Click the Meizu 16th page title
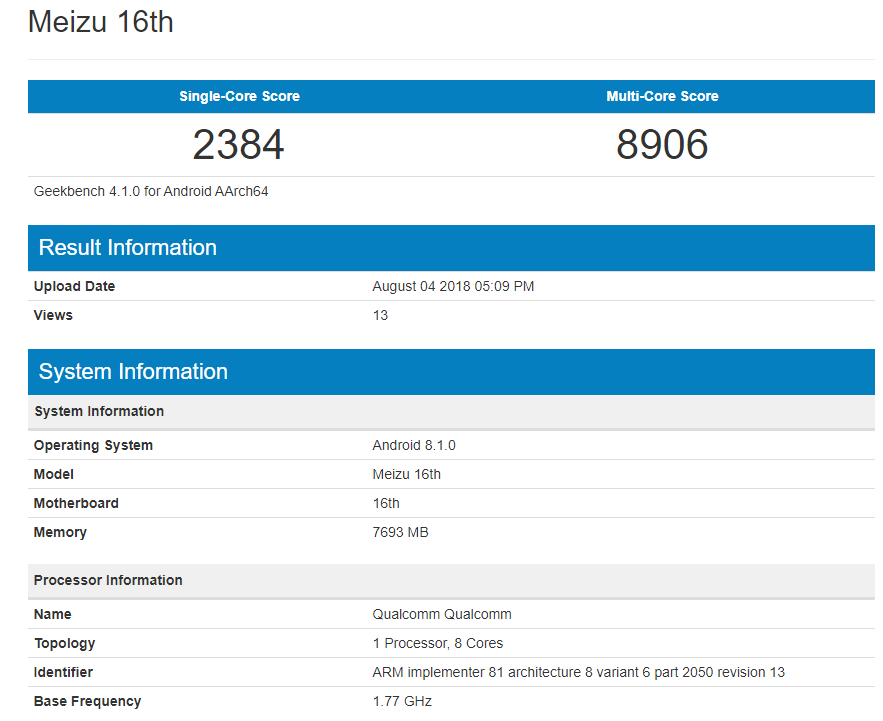The width and height of the screenshot is (883, 721). tap(101, 22)
